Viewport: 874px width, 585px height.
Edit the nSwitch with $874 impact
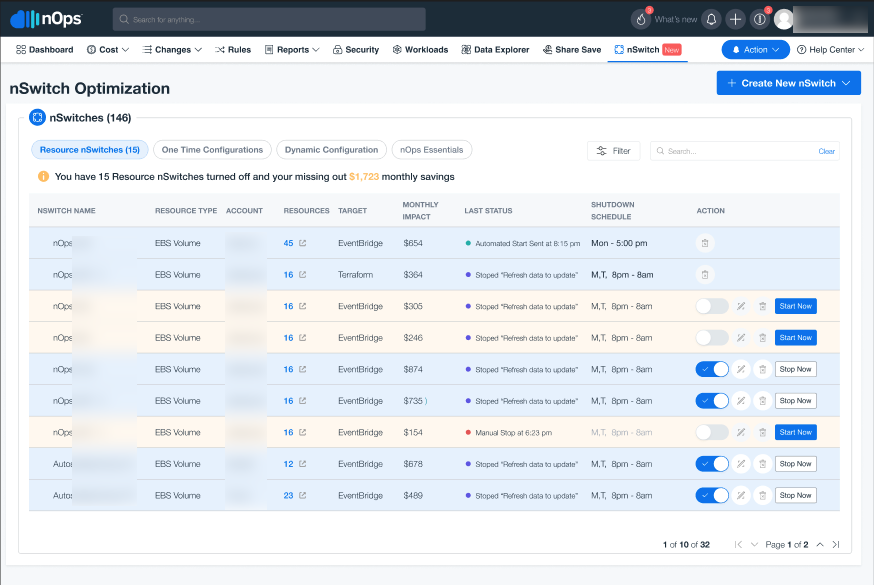pyautogui.click(x=741, y=369)
